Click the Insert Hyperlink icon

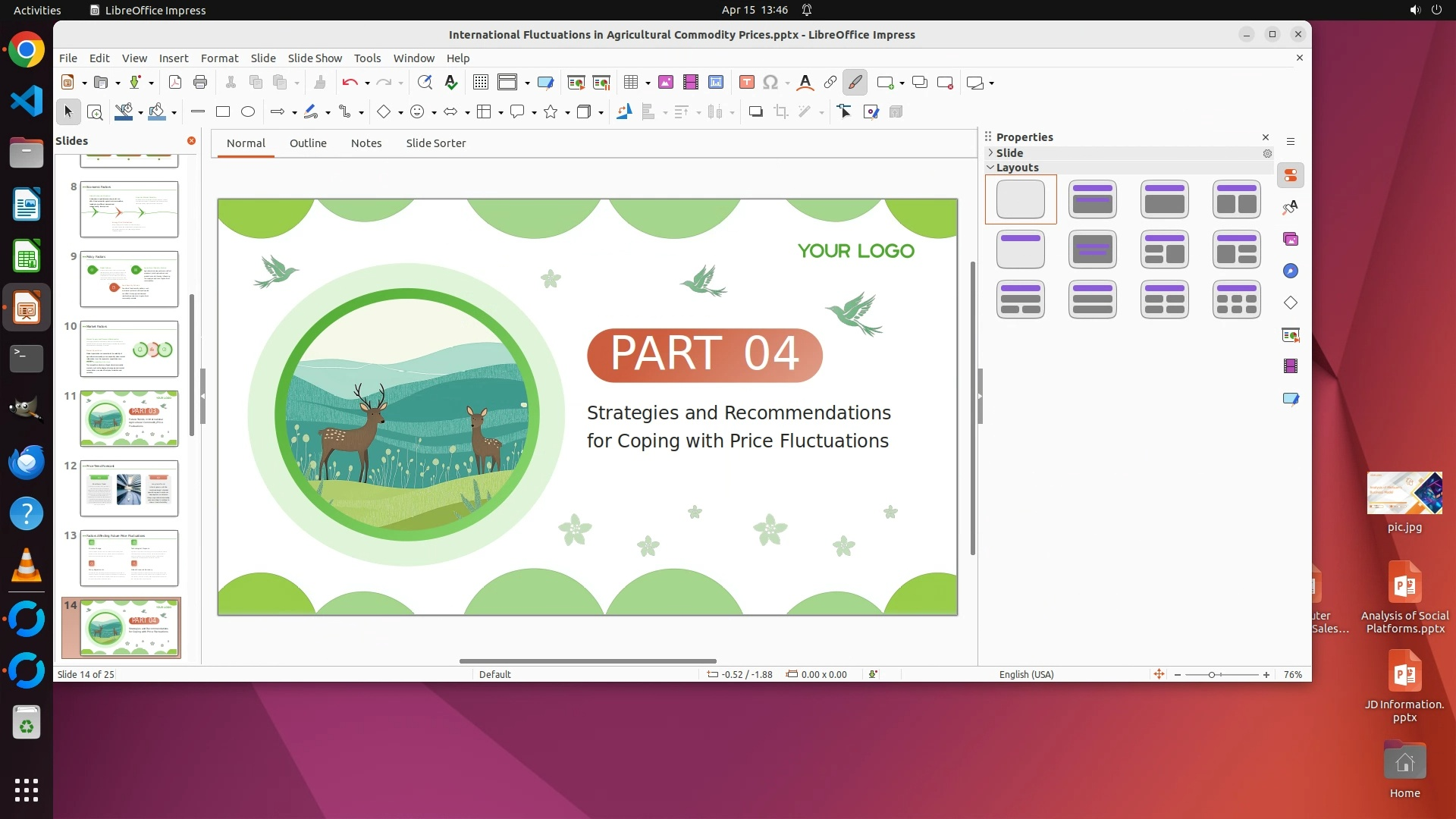tap(830, 83)
